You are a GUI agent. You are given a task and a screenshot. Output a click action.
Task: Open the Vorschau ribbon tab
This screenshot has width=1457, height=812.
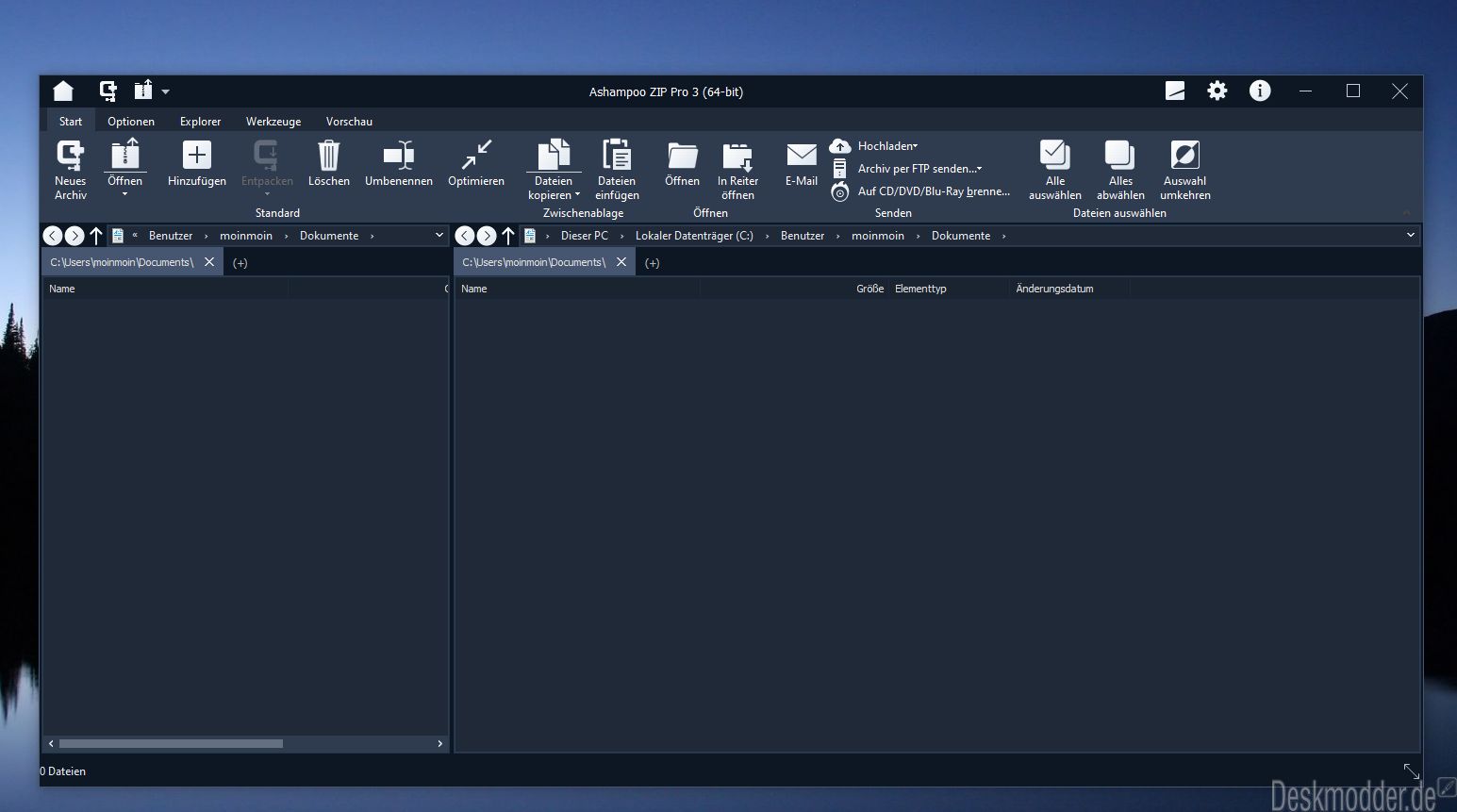pos(349,121)
